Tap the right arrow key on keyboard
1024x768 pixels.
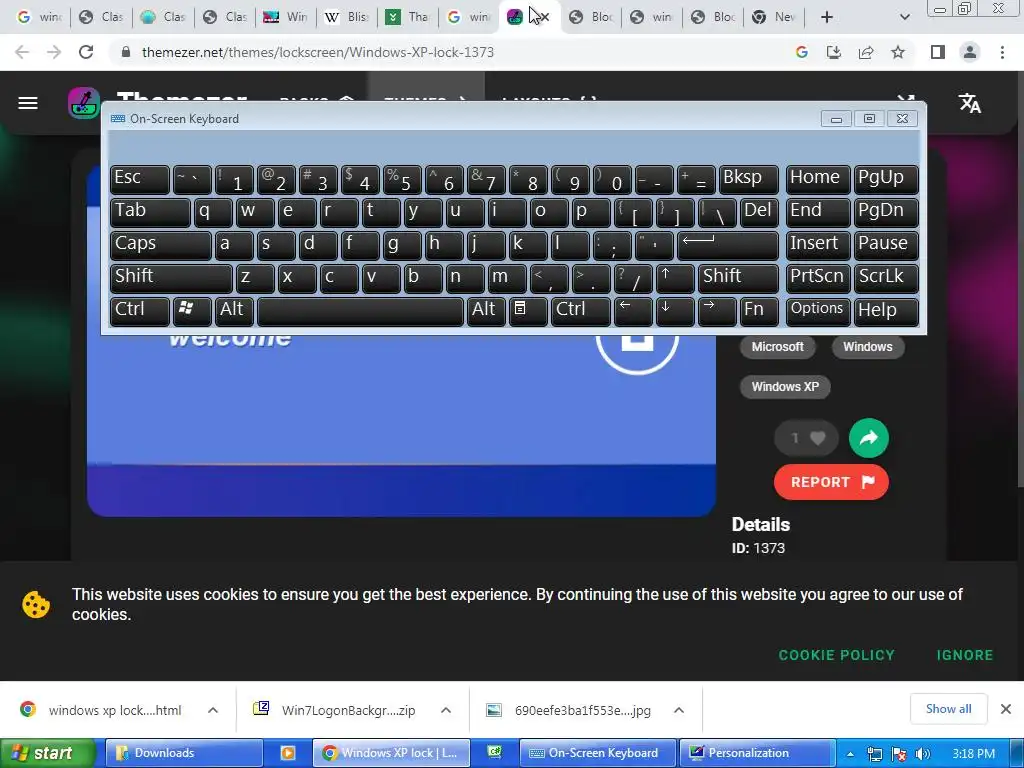[x=717, y=311]
